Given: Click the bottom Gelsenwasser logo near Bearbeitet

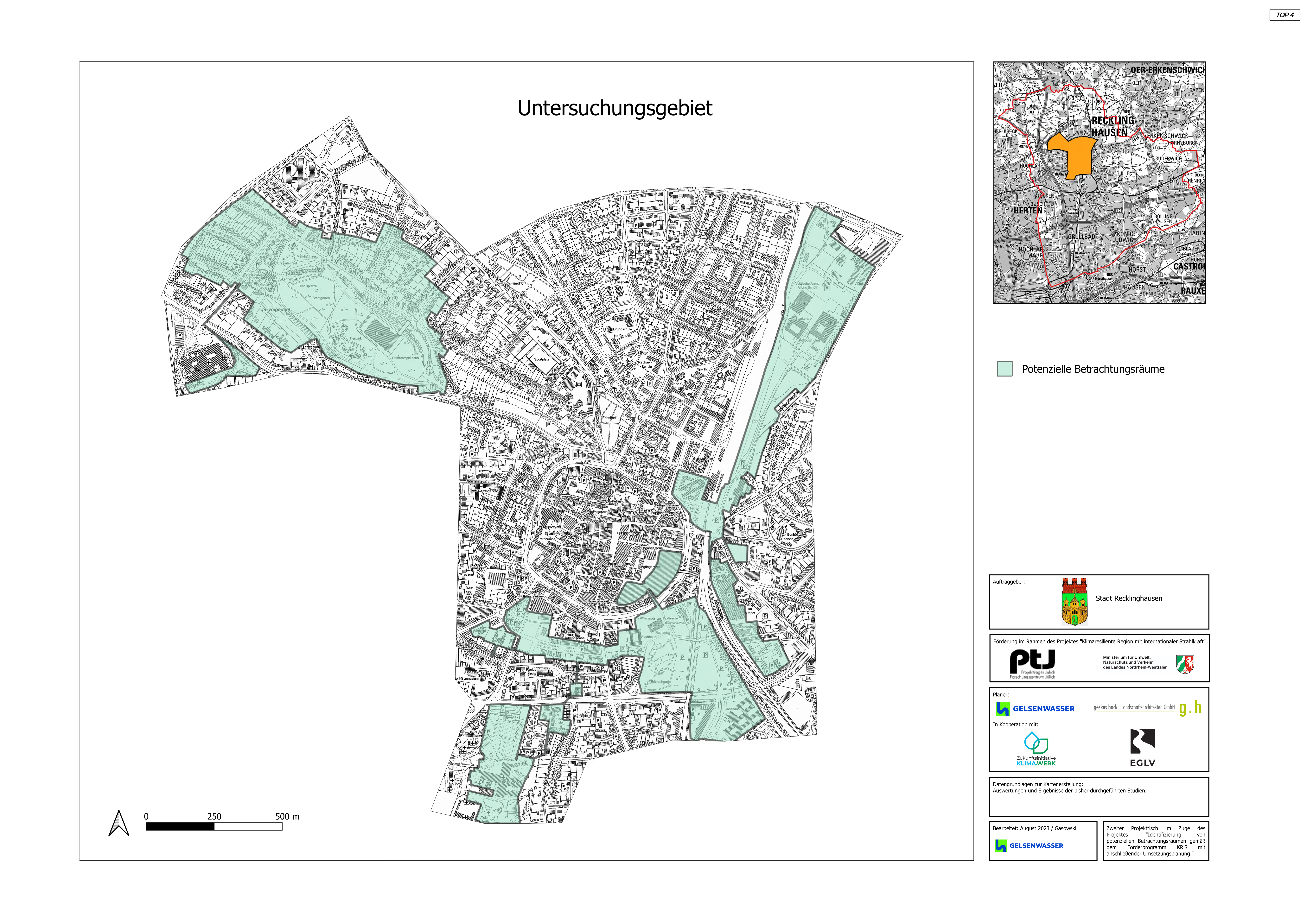Looking at the screenshot, I should click(1029, 845).
